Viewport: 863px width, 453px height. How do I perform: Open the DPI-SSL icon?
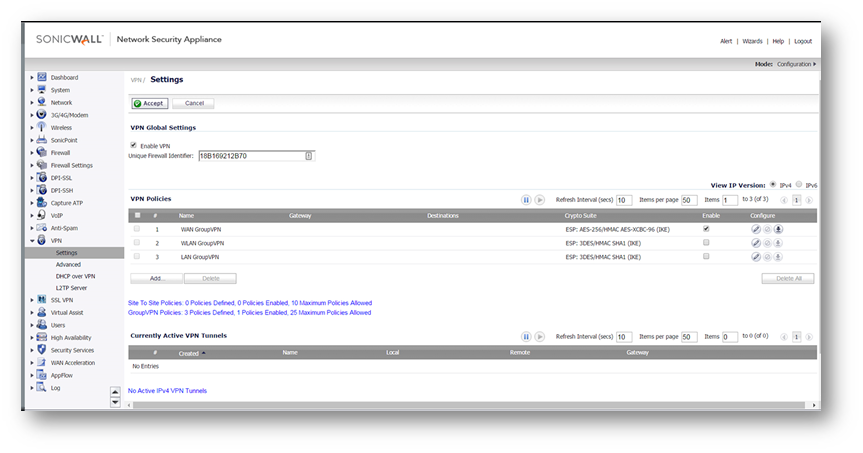(x=42, y=177)
